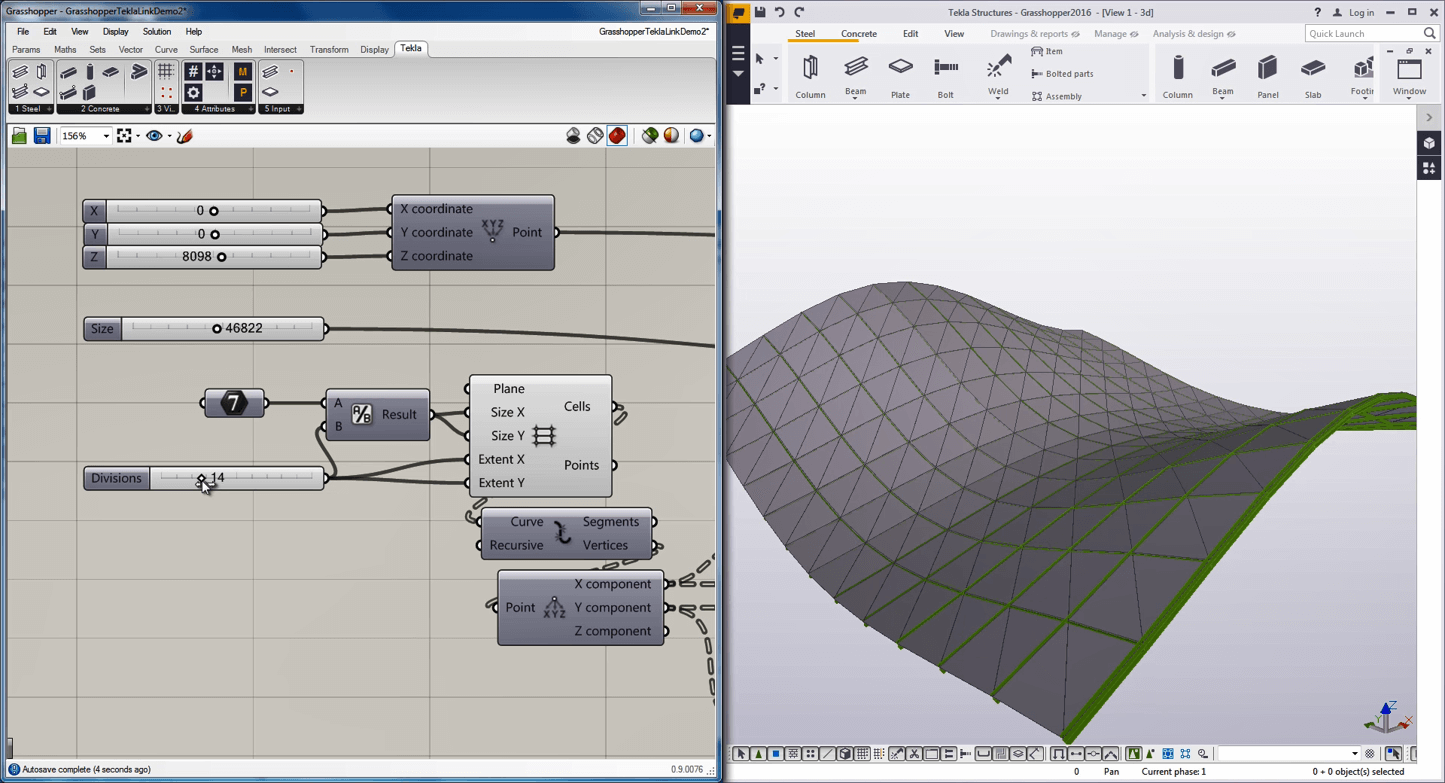This screenshot has width=1445, height=783.
Task: Expand the Weld tool dropdown
Action: pyautogui.click(x=997, y=100)
